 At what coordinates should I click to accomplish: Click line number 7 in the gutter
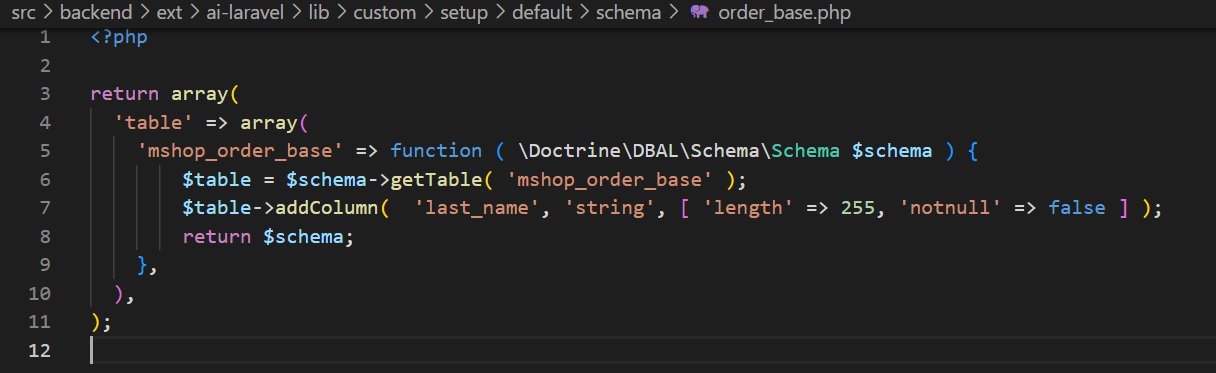45,208
